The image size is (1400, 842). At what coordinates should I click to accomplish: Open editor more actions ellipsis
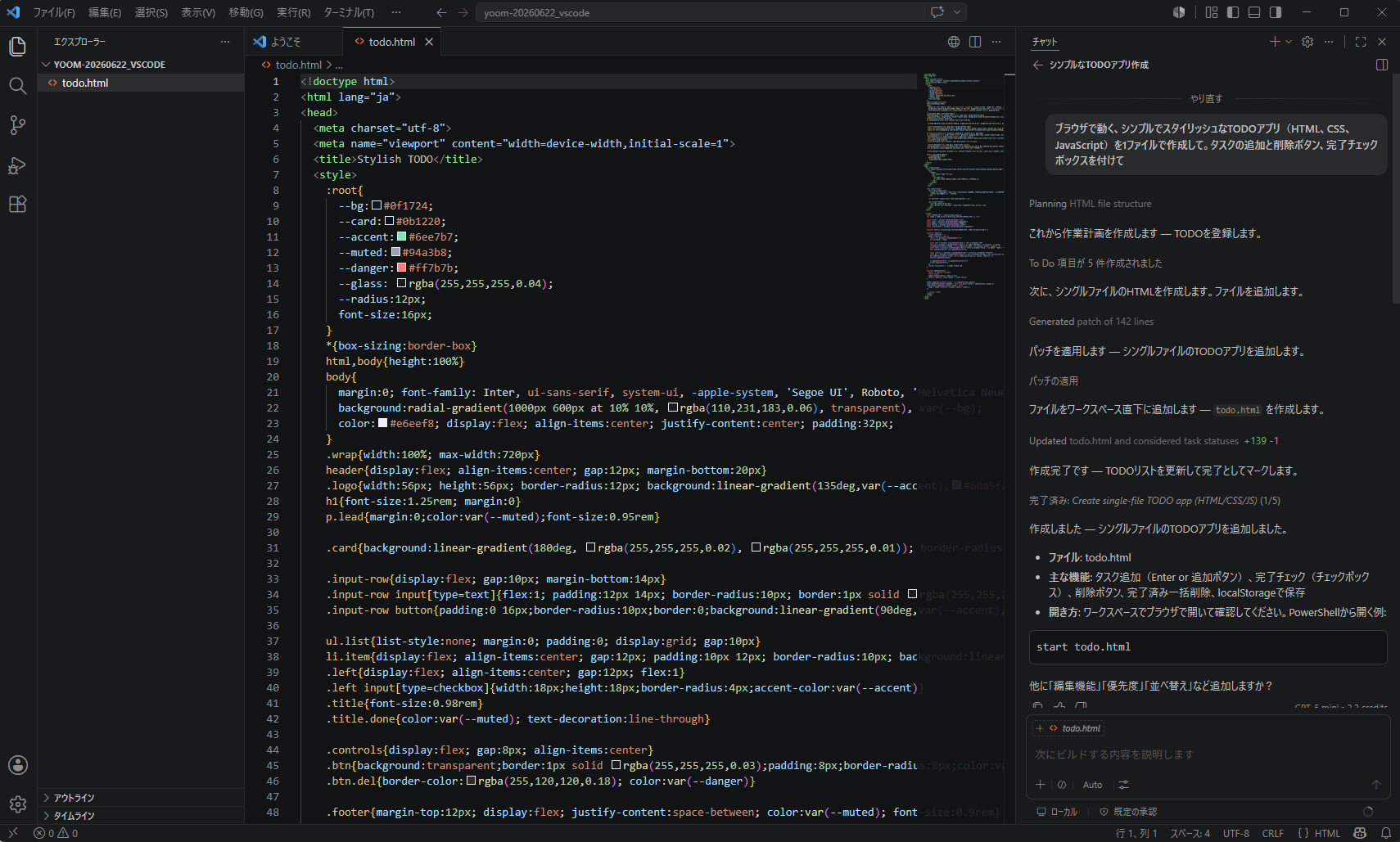tap(996, 42)
